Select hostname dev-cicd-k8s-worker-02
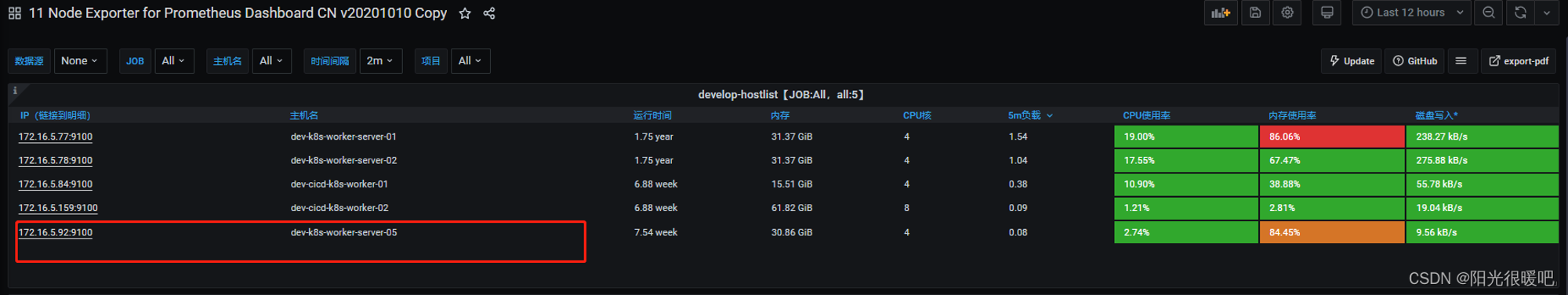This screenshot has height=295, width=1568. tap(339, 208)
